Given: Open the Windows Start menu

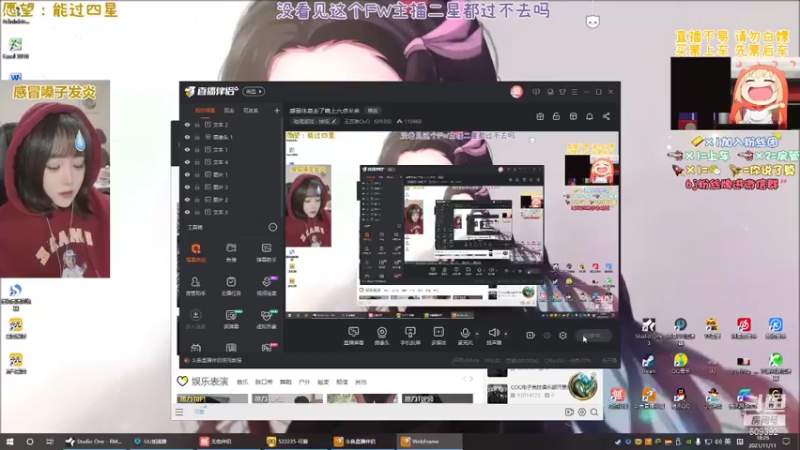Looking at the screenshot, I should point(10,441).
